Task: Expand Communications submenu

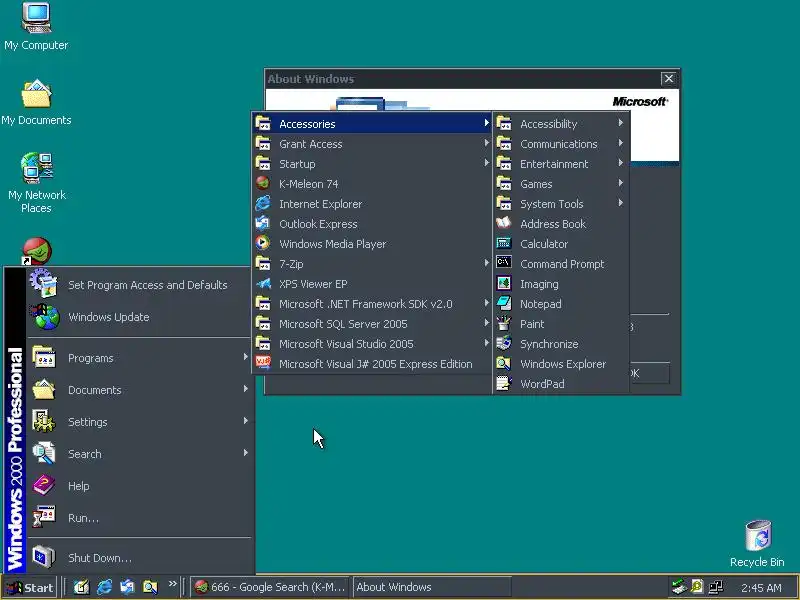Action: tap(560, 144)
